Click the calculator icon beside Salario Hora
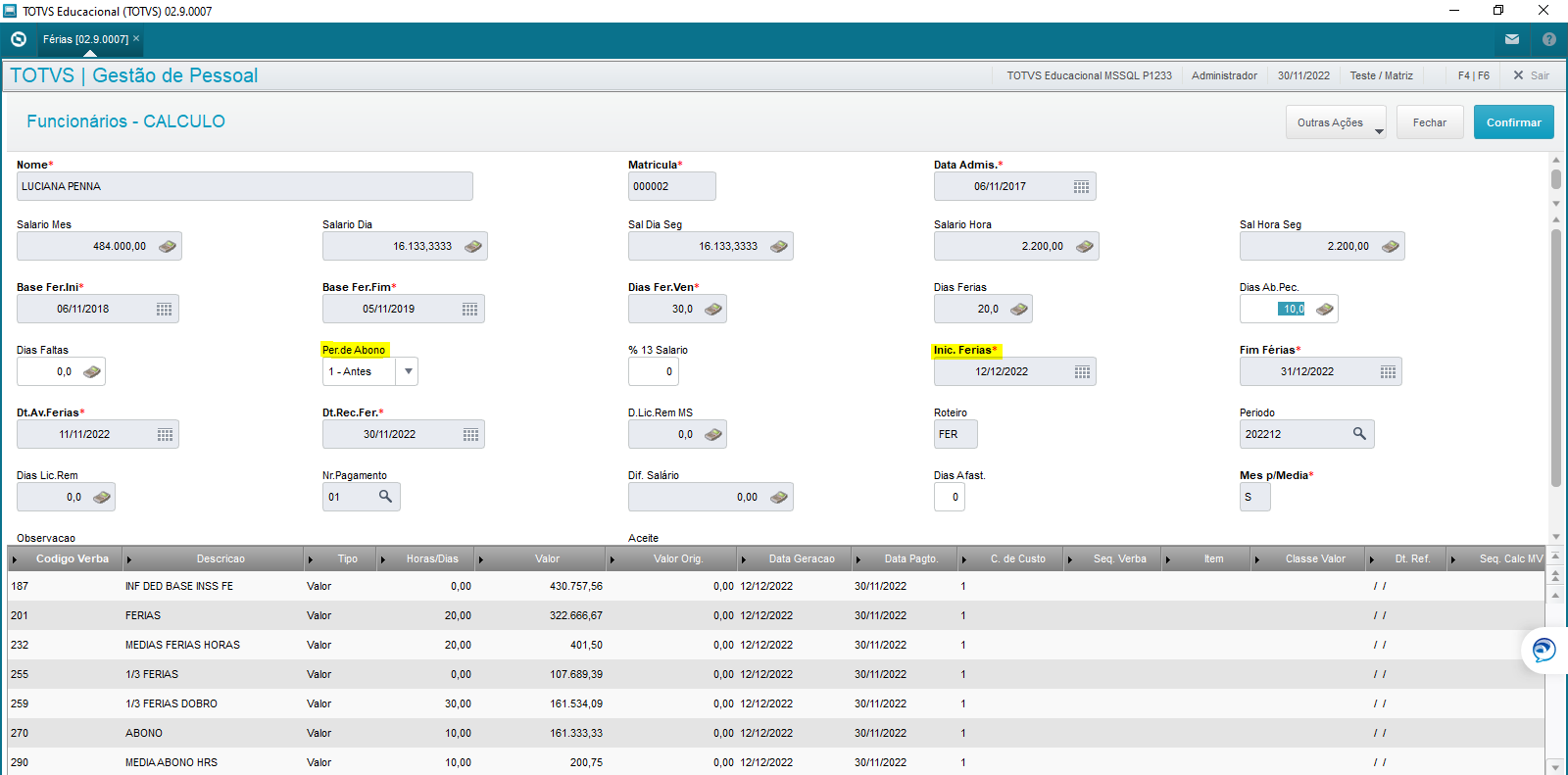 point(1085,247)
